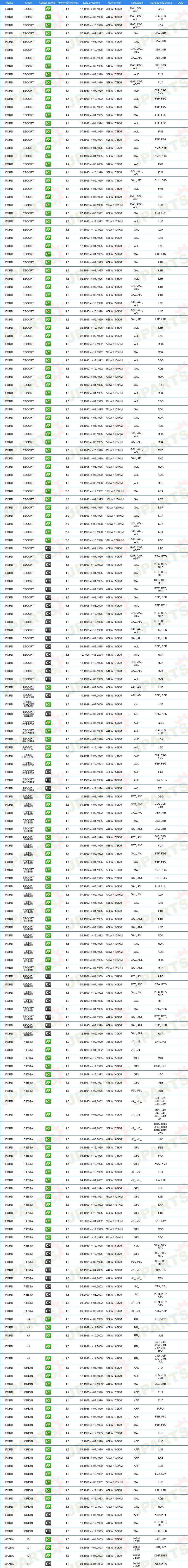Click petrol icon in MAZDA 121 J4R, J4T row
The width and height of the screenshot is (188, 1568).
point(48,1548)
